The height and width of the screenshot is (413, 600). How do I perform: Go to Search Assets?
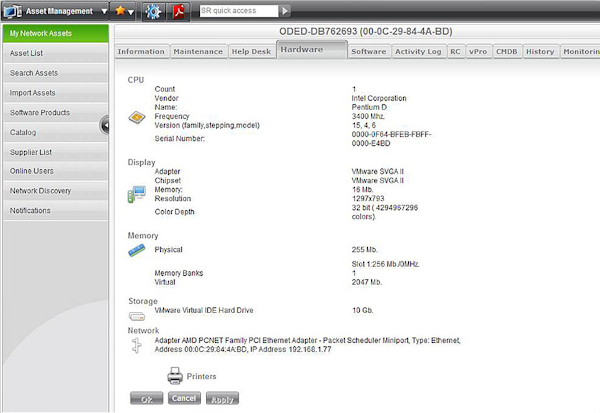tap(55, 73)
